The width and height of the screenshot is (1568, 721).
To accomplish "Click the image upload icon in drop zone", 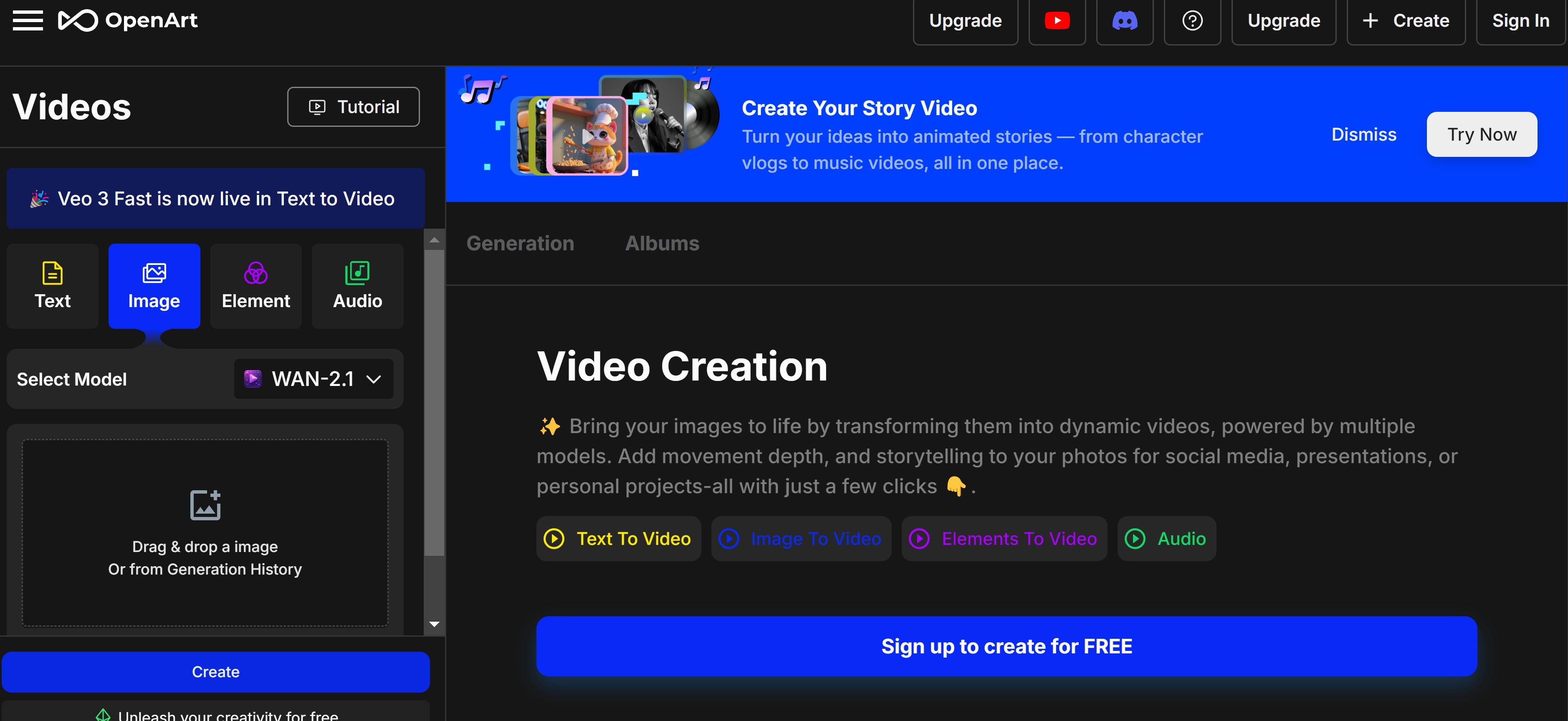I will tap(205, 505).
